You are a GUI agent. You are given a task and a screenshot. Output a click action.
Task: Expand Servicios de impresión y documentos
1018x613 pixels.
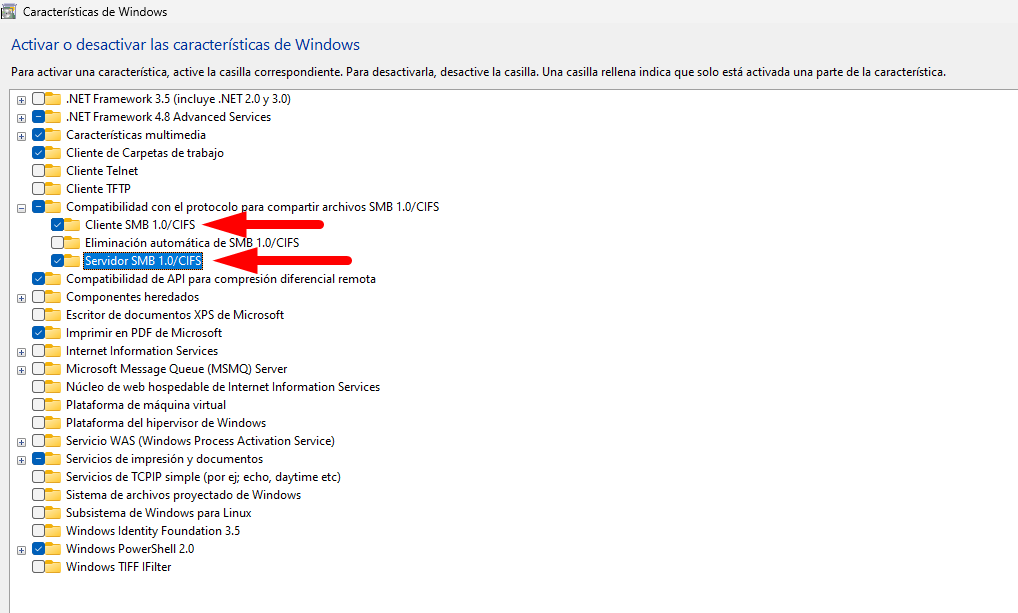21,460
